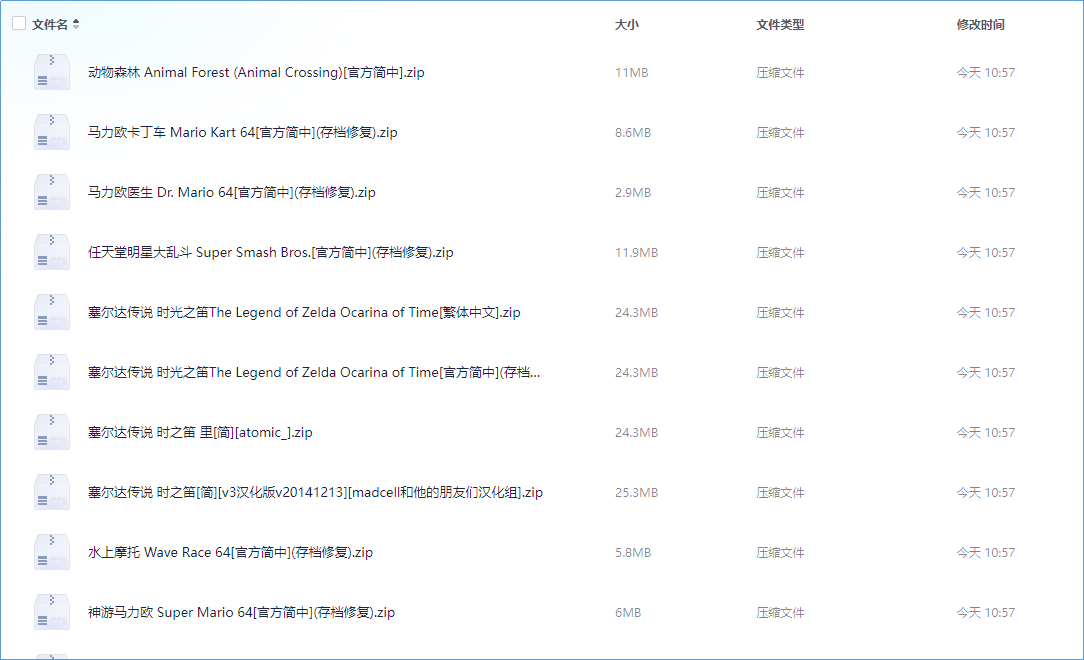Click 24.3MB size of 时之笛 里[atomic_] file

[637, 433]
